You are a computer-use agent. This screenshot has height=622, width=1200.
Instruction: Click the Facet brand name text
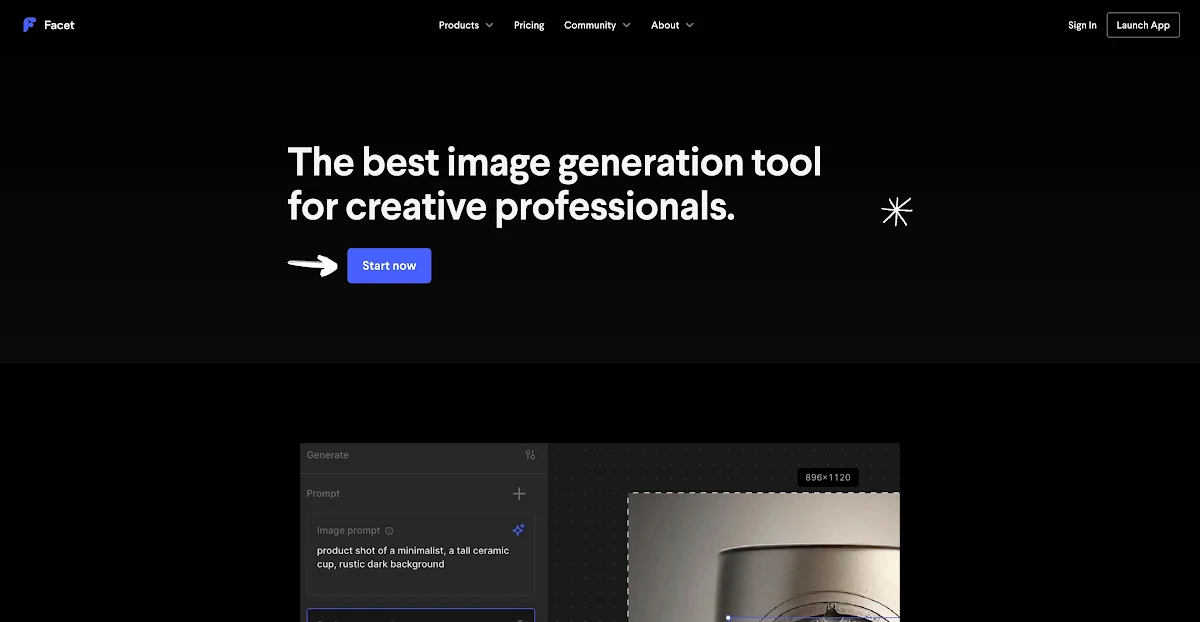(59, 25)
